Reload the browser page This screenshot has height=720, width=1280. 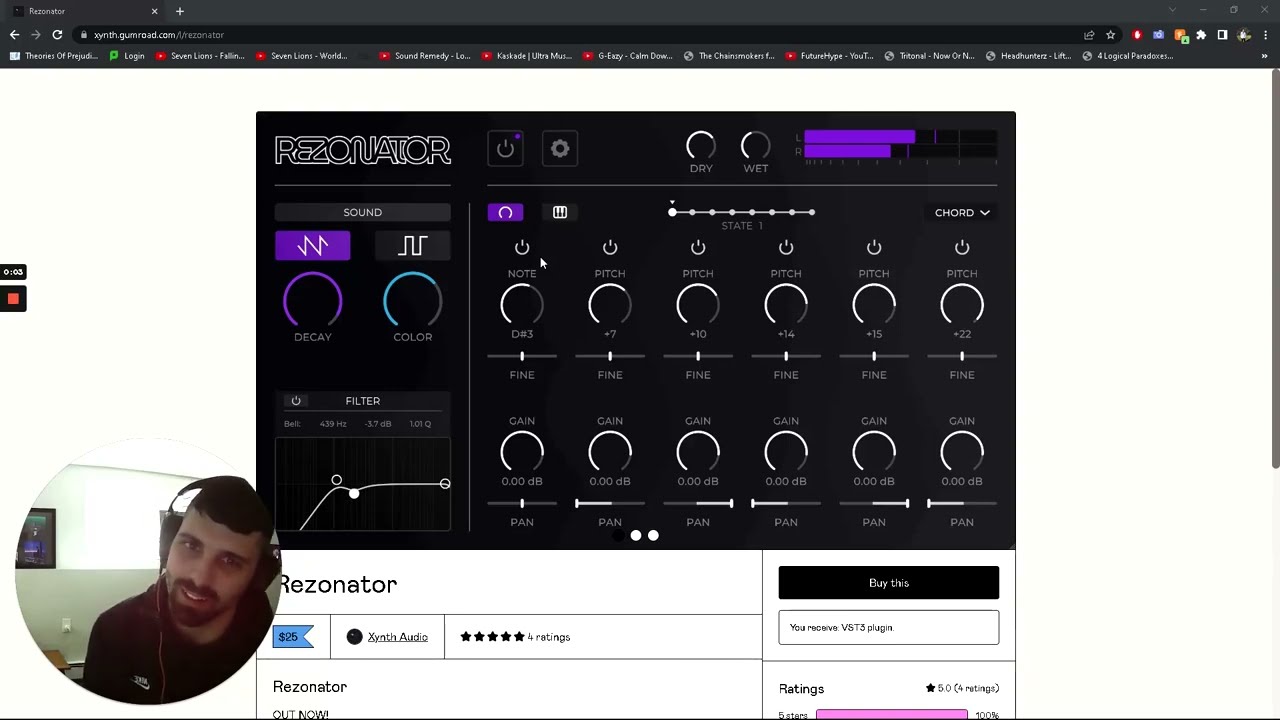coord(57,35)
